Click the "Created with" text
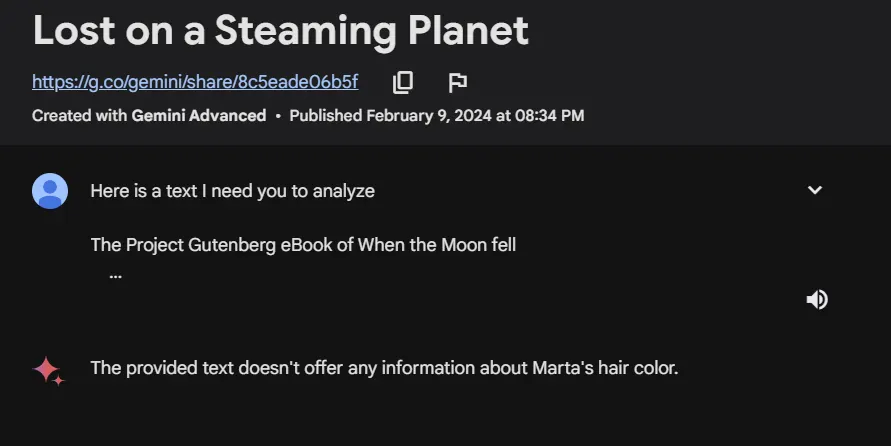The width and height of the screenshot is (891, 446). (x=80, y=116)
